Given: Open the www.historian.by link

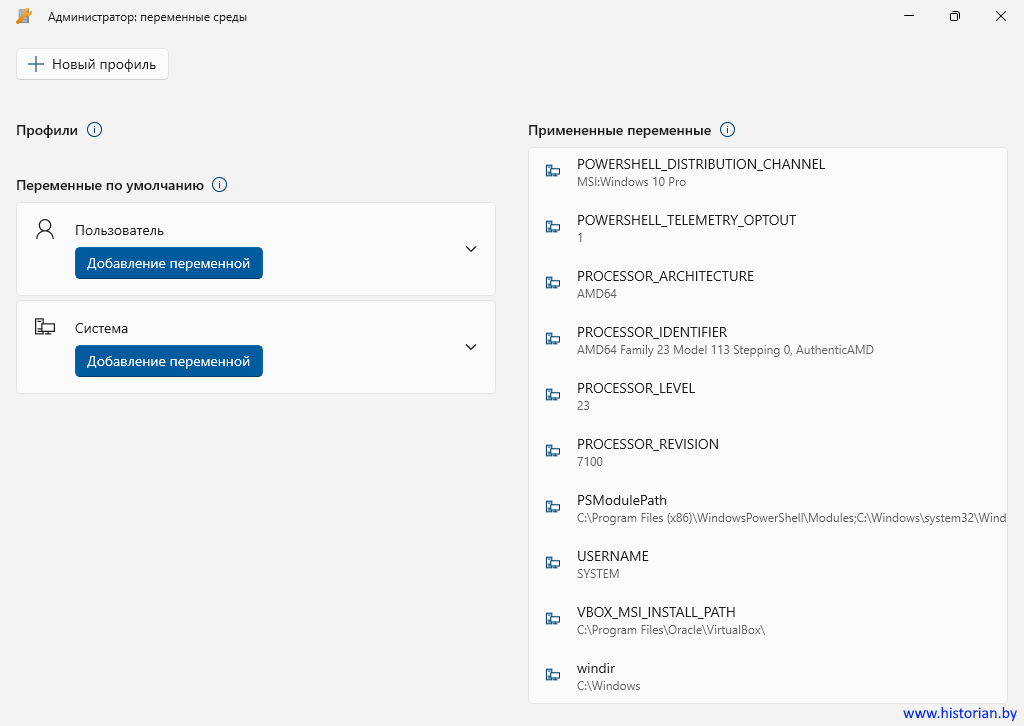Looking at the screenshot, I should pos(959,713).
